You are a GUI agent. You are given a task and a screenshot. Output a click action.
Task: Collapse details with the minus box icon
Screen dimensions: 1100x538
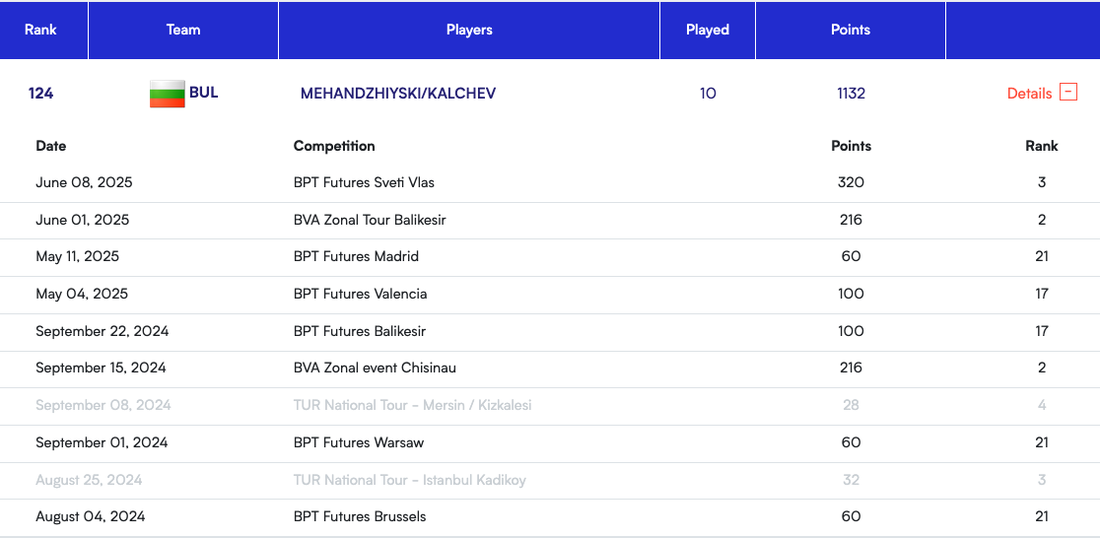[1068, 93]
